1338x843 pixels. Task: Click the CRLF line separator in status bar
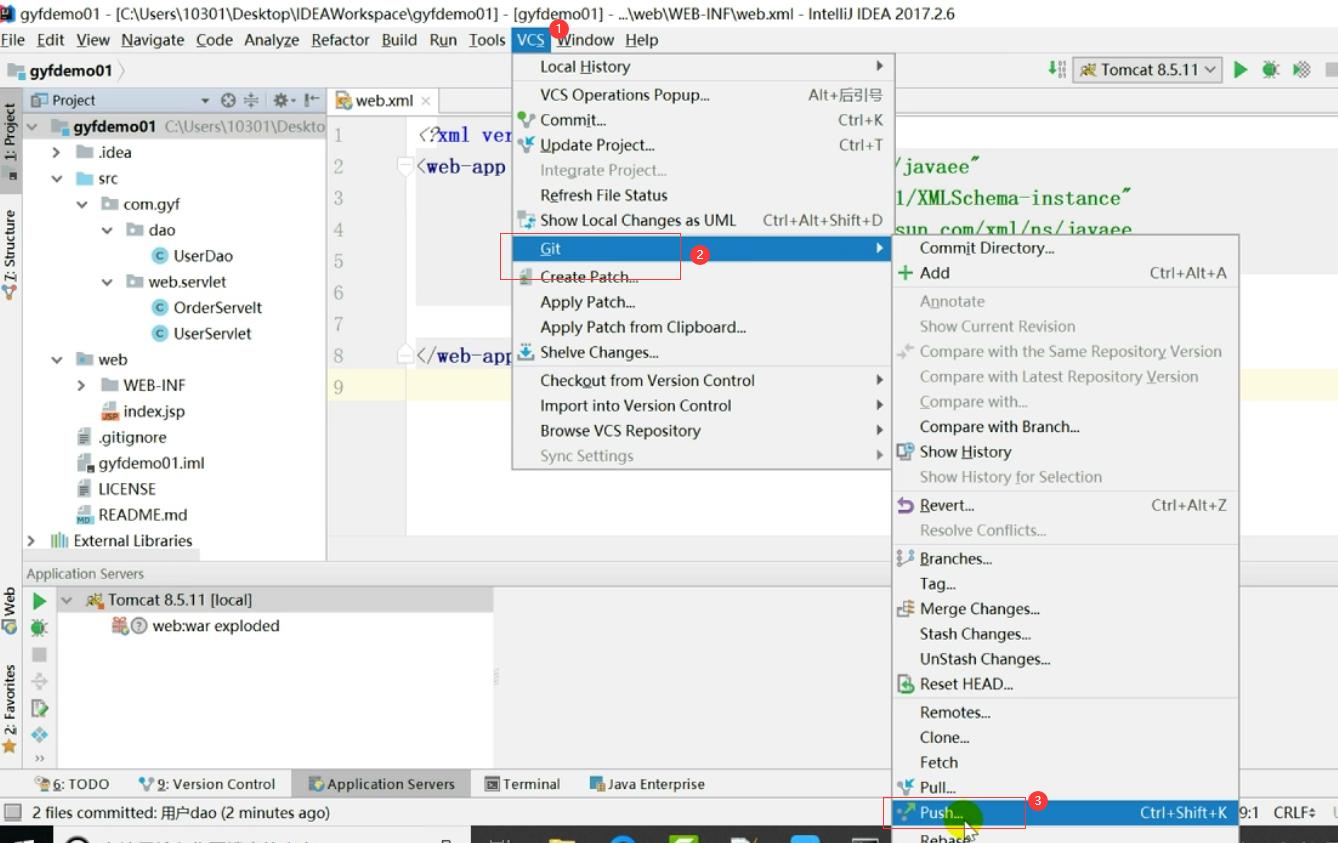(x=1295, y=813)
